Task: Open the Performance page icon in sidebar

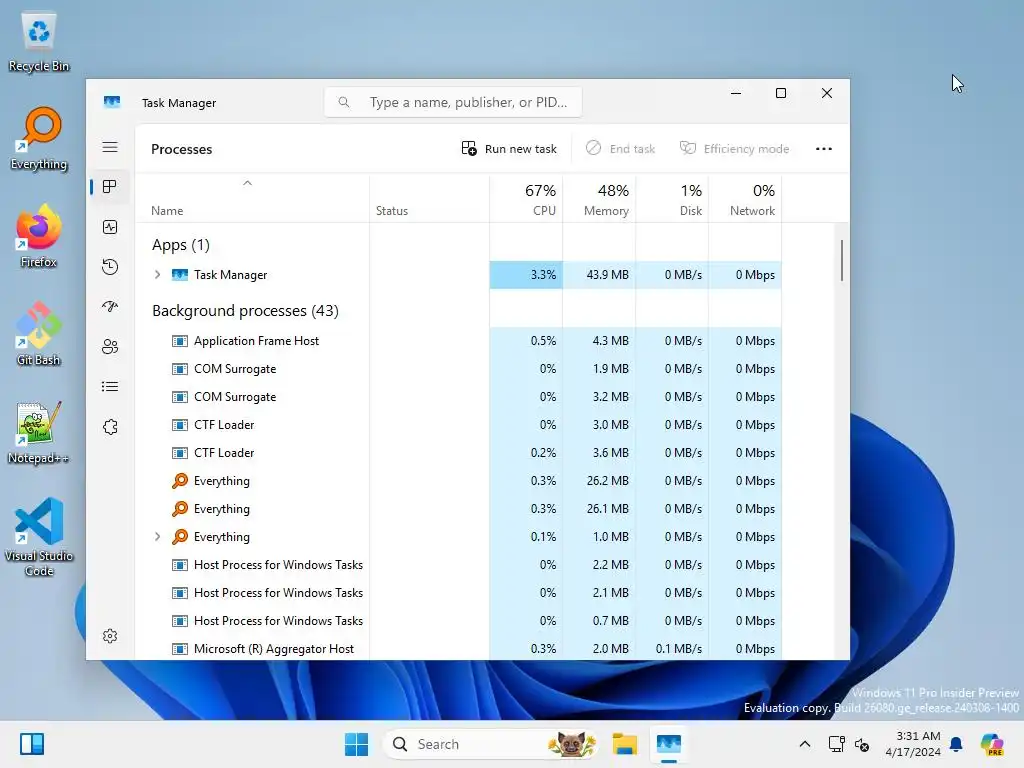Action: coord(110,227)
